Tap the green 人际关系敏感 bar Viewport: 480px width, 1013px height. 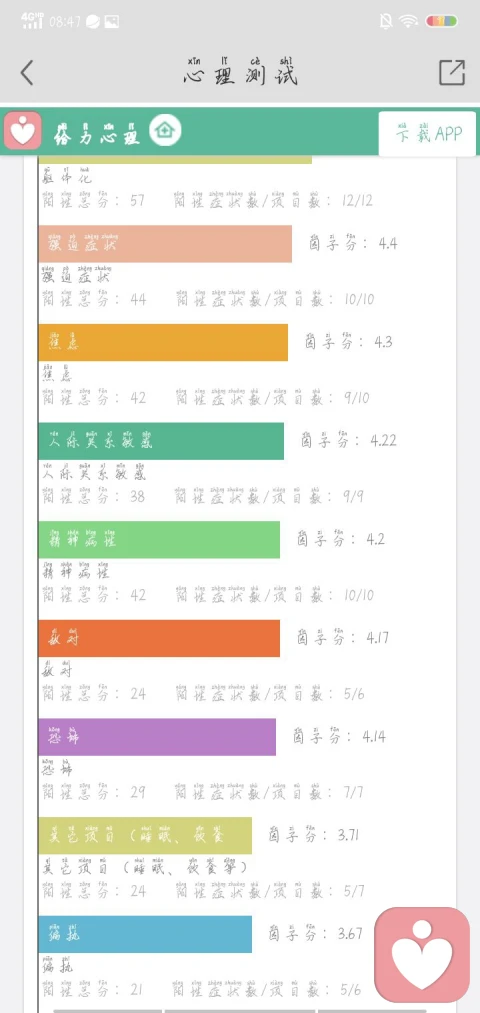click(x=161, y=441)
